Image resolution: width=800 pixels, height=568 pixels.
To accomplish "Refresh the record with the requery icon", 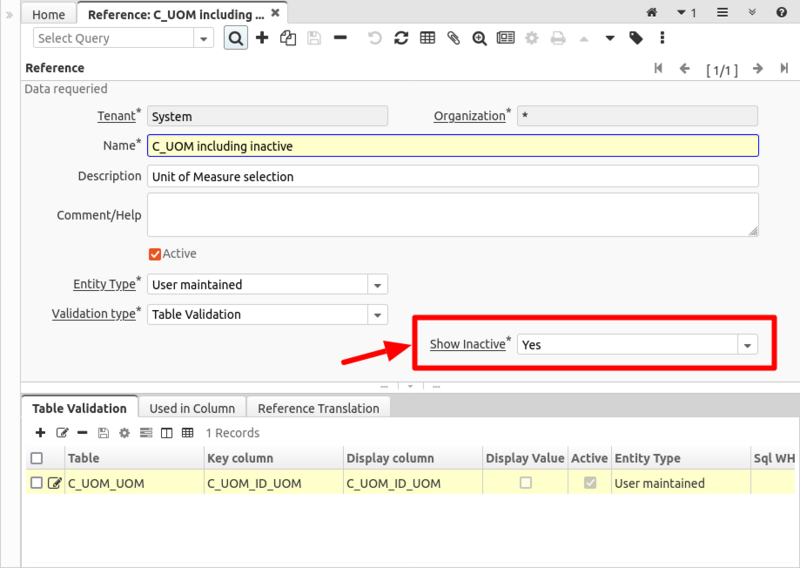I will pos(401,38).
